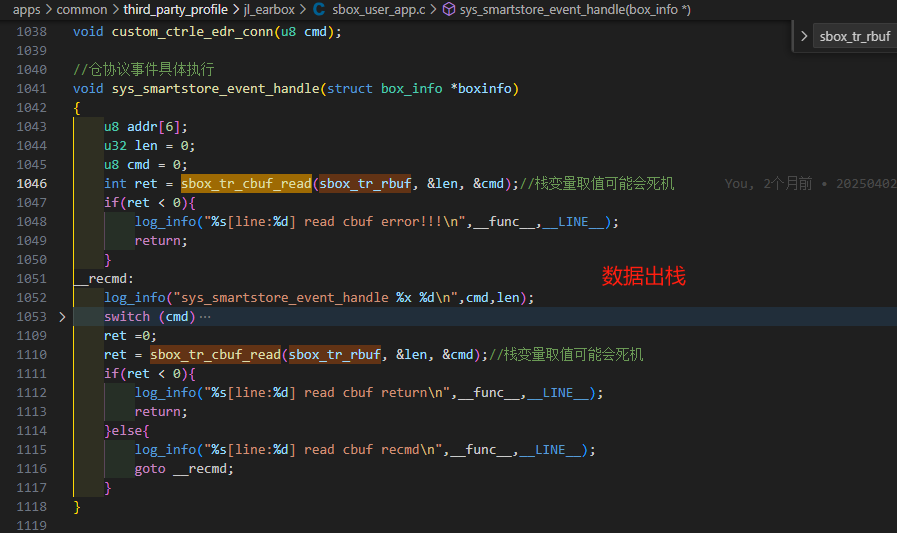897x533 pixels.
Task: Click the __recmd: label on line 1051
Action: click(104, 279)
